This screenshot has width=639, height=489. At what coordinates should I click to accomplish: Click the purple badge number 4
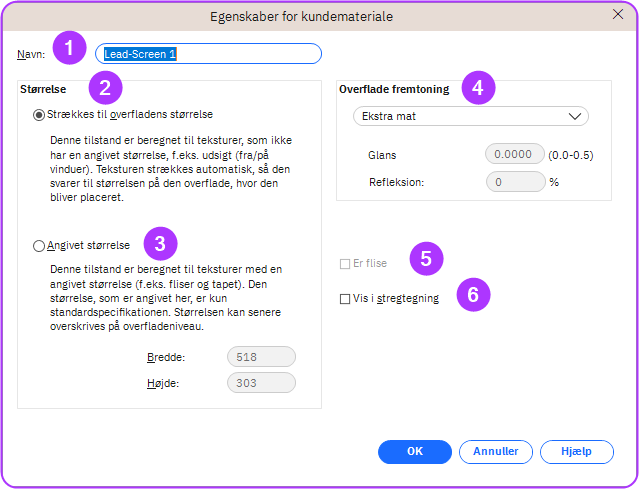click(x=478, y=88)
